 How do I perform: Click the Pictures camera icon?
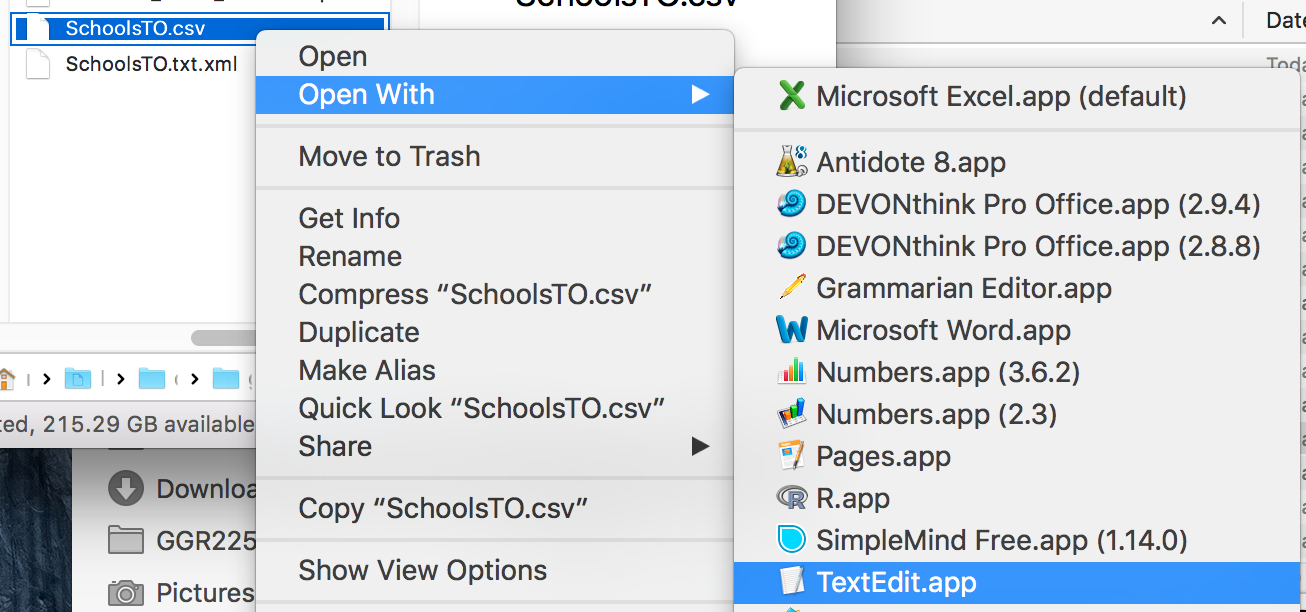point(125,593)
